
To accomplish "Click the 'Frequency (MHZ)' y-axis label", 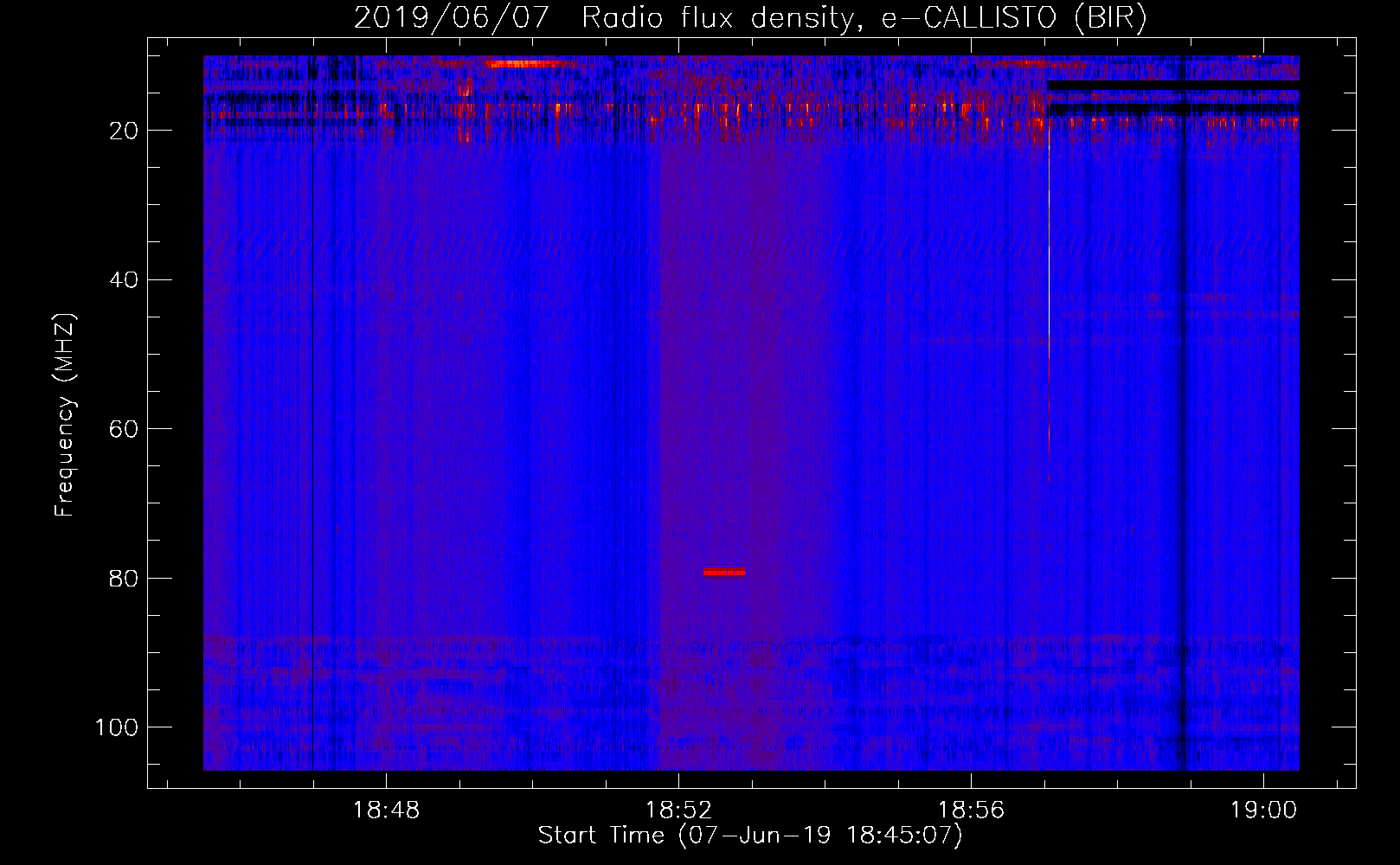I will tap(65, 415).
